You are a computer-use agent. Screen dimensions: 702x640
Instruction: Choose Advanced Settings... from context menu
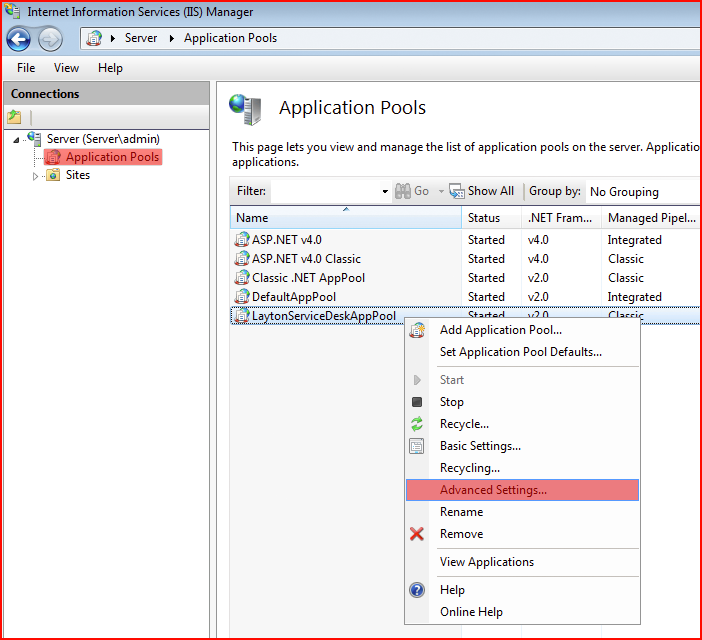coord(522,490)
